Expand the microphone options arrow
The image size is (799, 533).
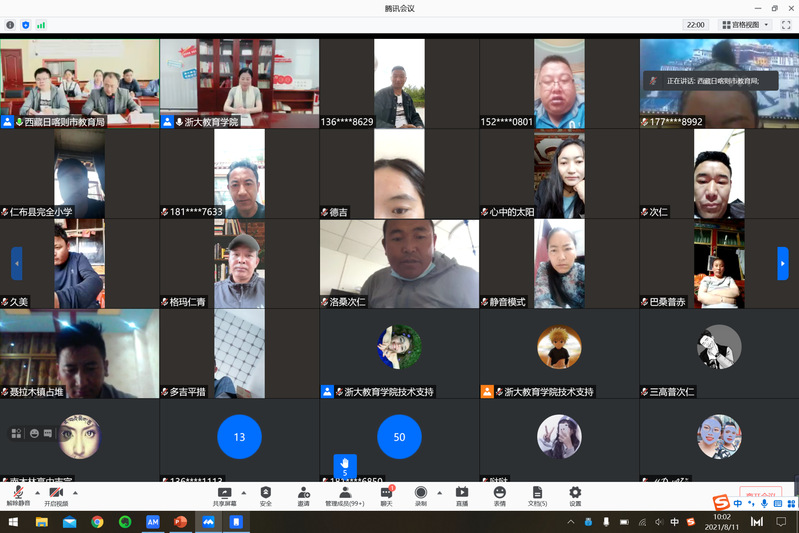(x=37, y=492)
